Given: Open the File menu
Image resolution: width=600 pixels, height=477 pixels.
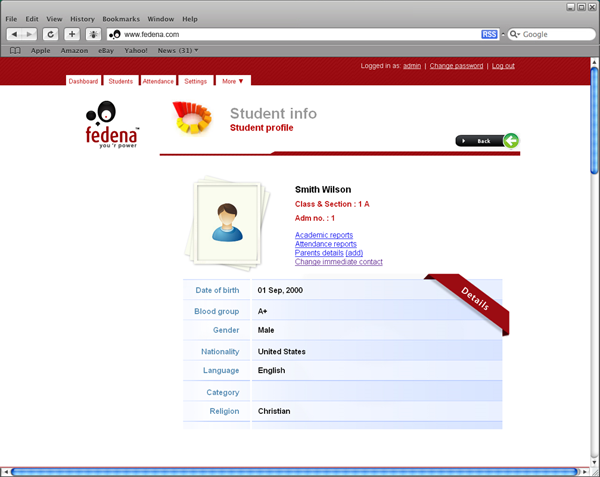Looking at the screenshot, I should (x=11, y=19).
